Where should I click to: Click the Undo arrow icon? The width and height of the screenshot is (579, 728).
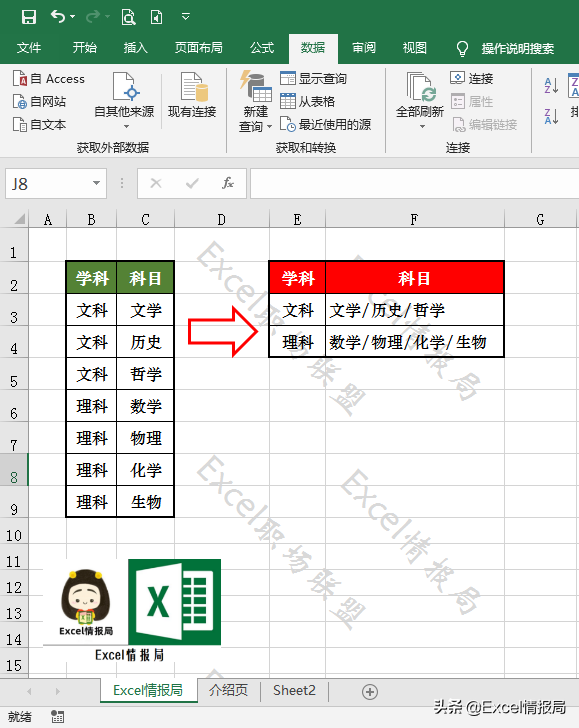point(58,17)
